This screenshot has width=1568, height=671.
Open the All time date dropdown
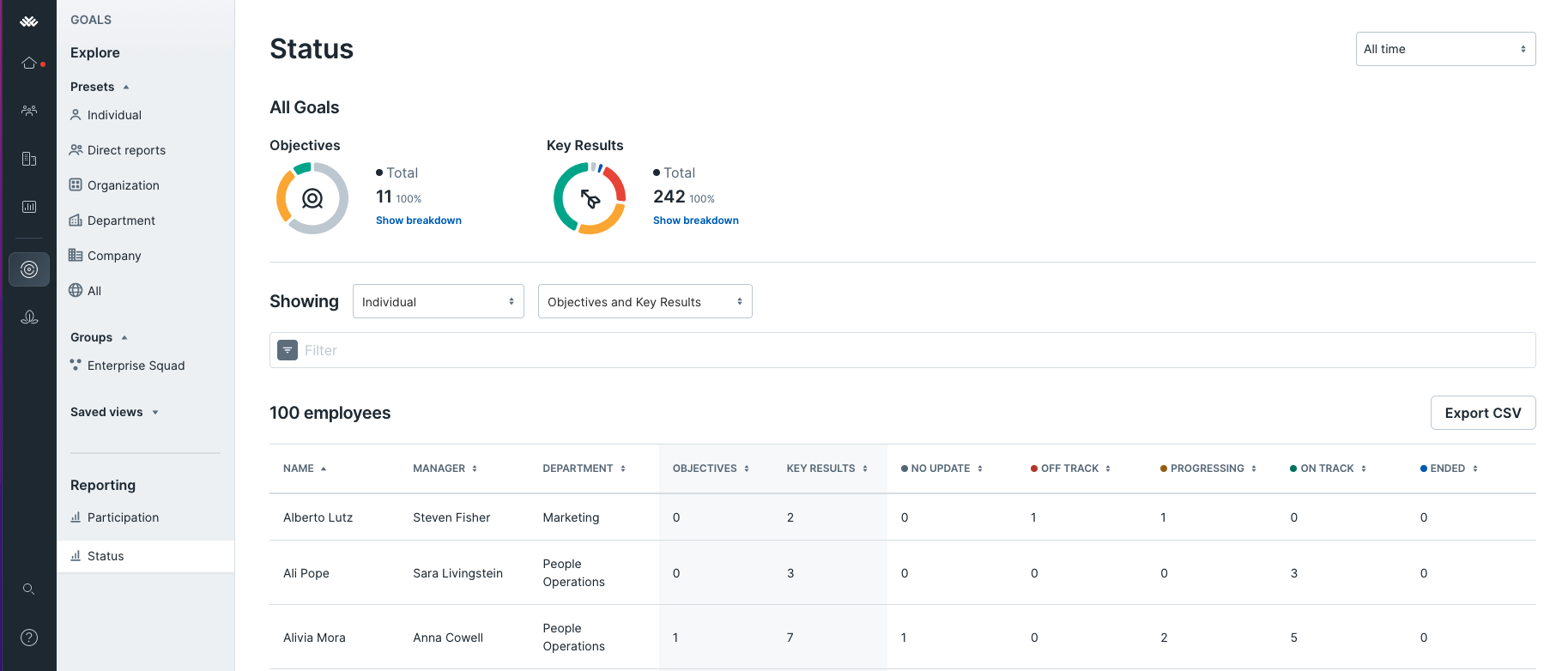(1445, 49)
